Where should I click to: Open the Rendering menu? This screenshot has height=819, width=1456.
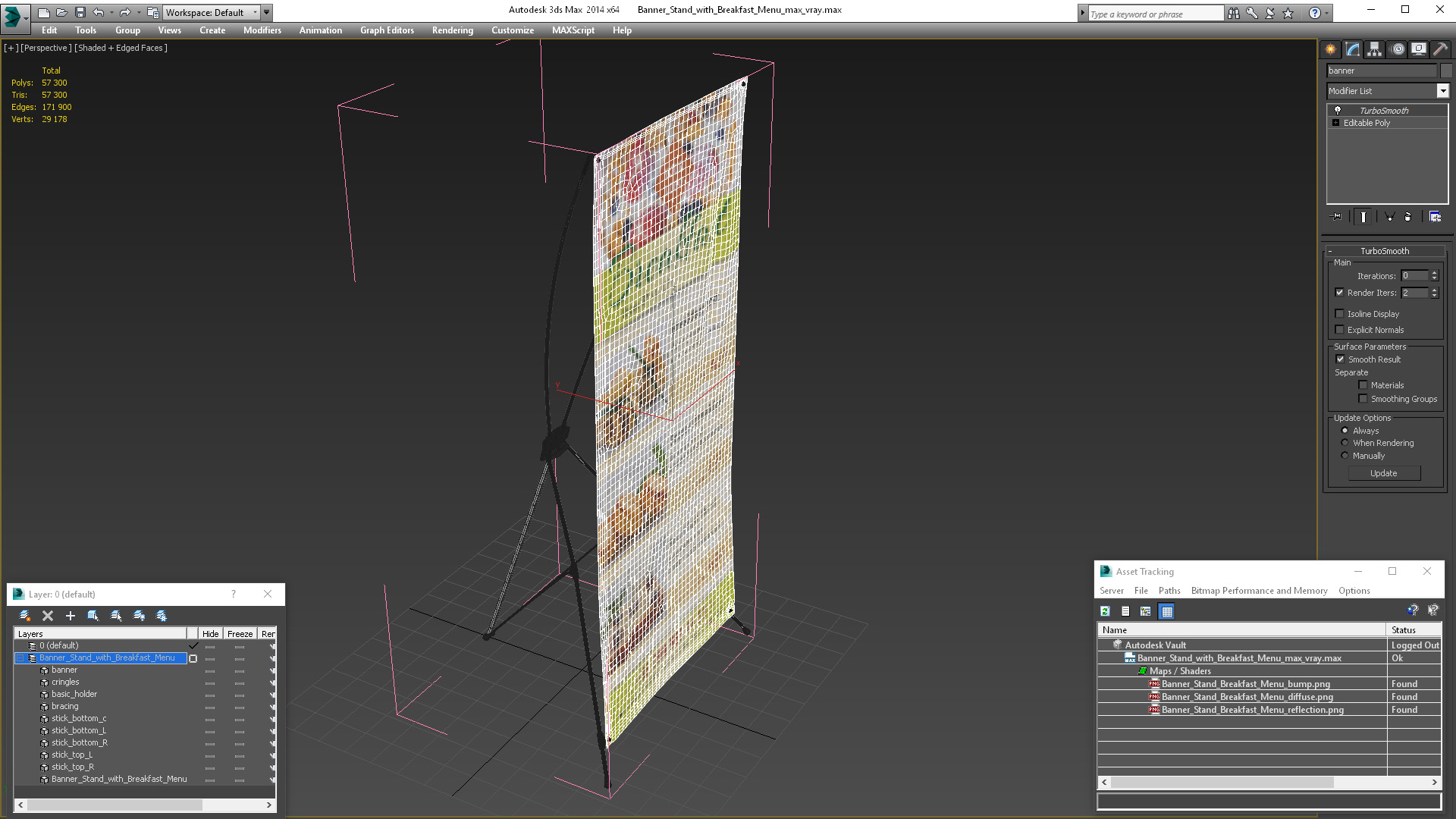[452, 30]
